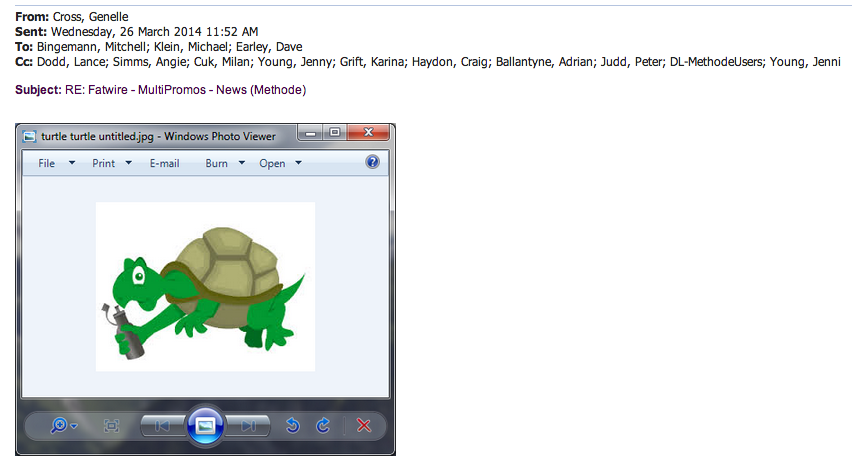
Task: Open the Open menu
Action: coord(272,163)
